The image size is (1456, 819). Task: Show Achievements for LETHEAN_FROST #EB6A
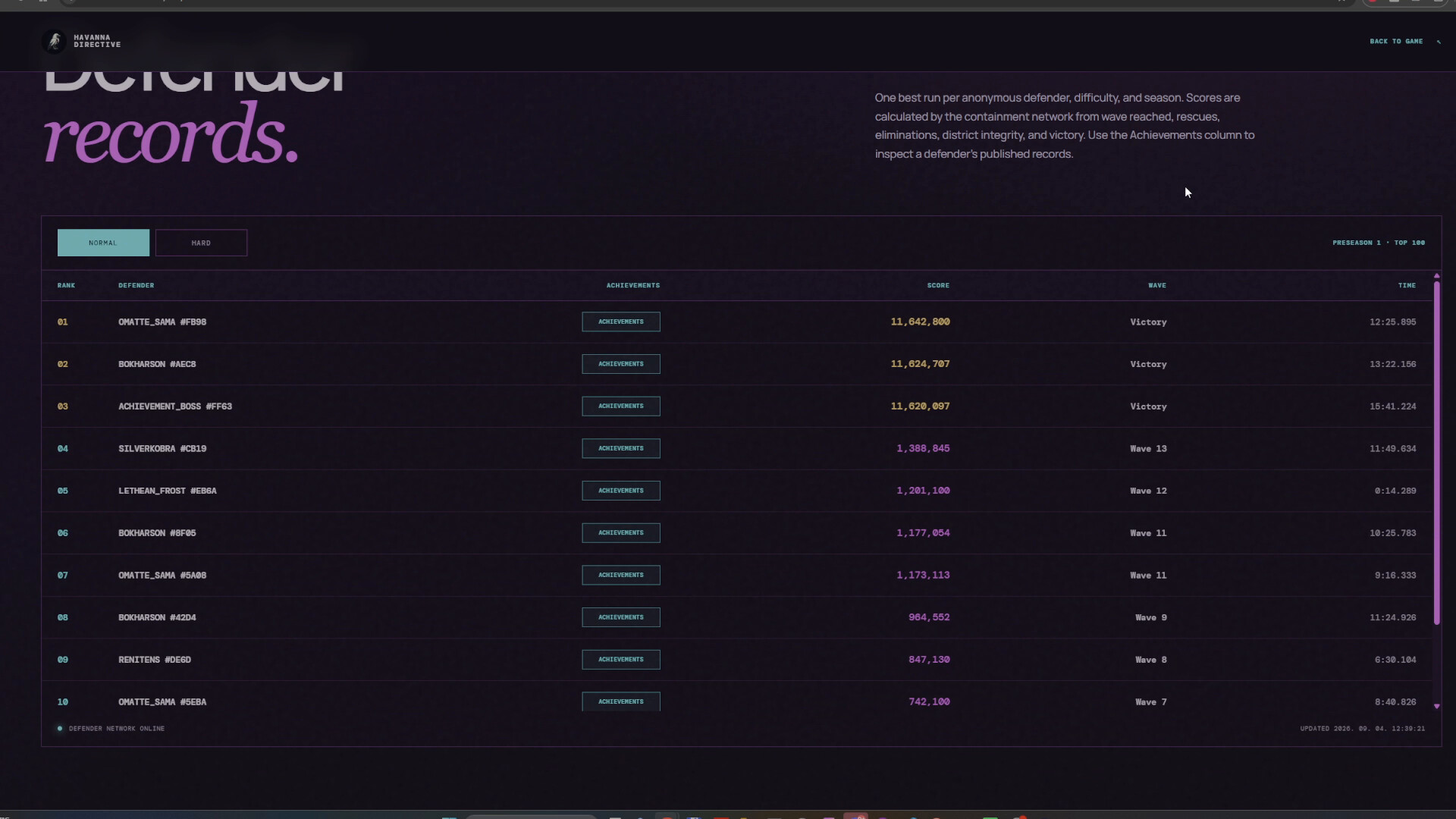pos(621,491)
